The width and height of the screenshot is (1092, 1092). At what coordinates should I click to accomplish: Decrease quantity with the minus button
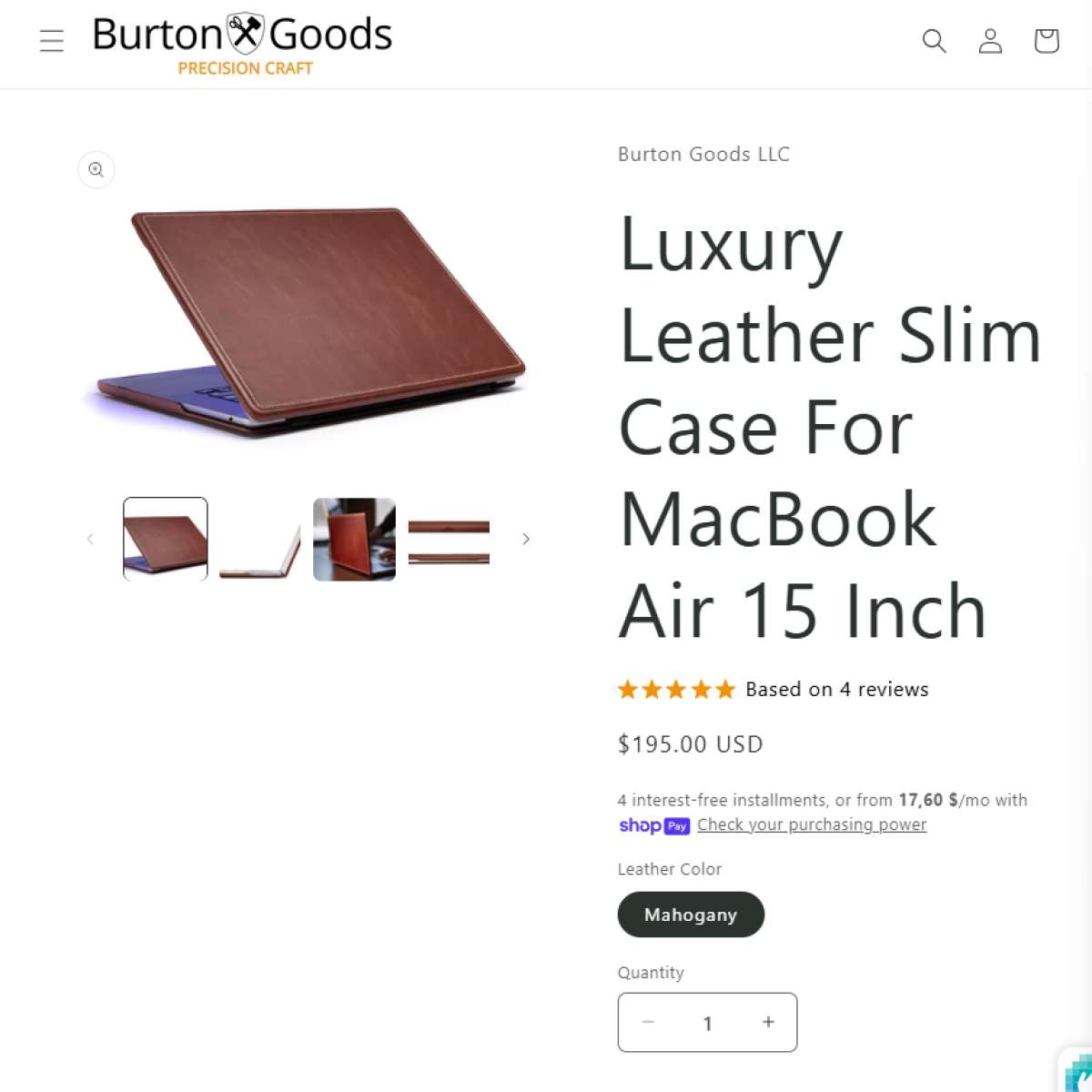point(648,1022)
